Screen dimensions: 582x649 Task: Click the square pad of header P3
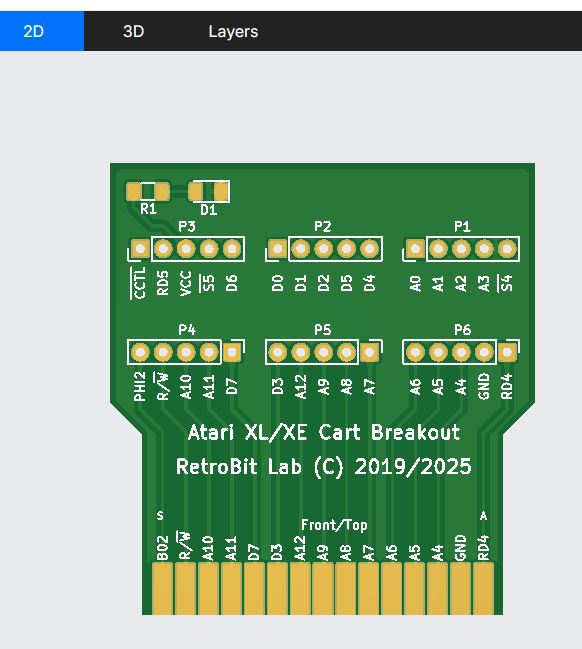point(140,249)
